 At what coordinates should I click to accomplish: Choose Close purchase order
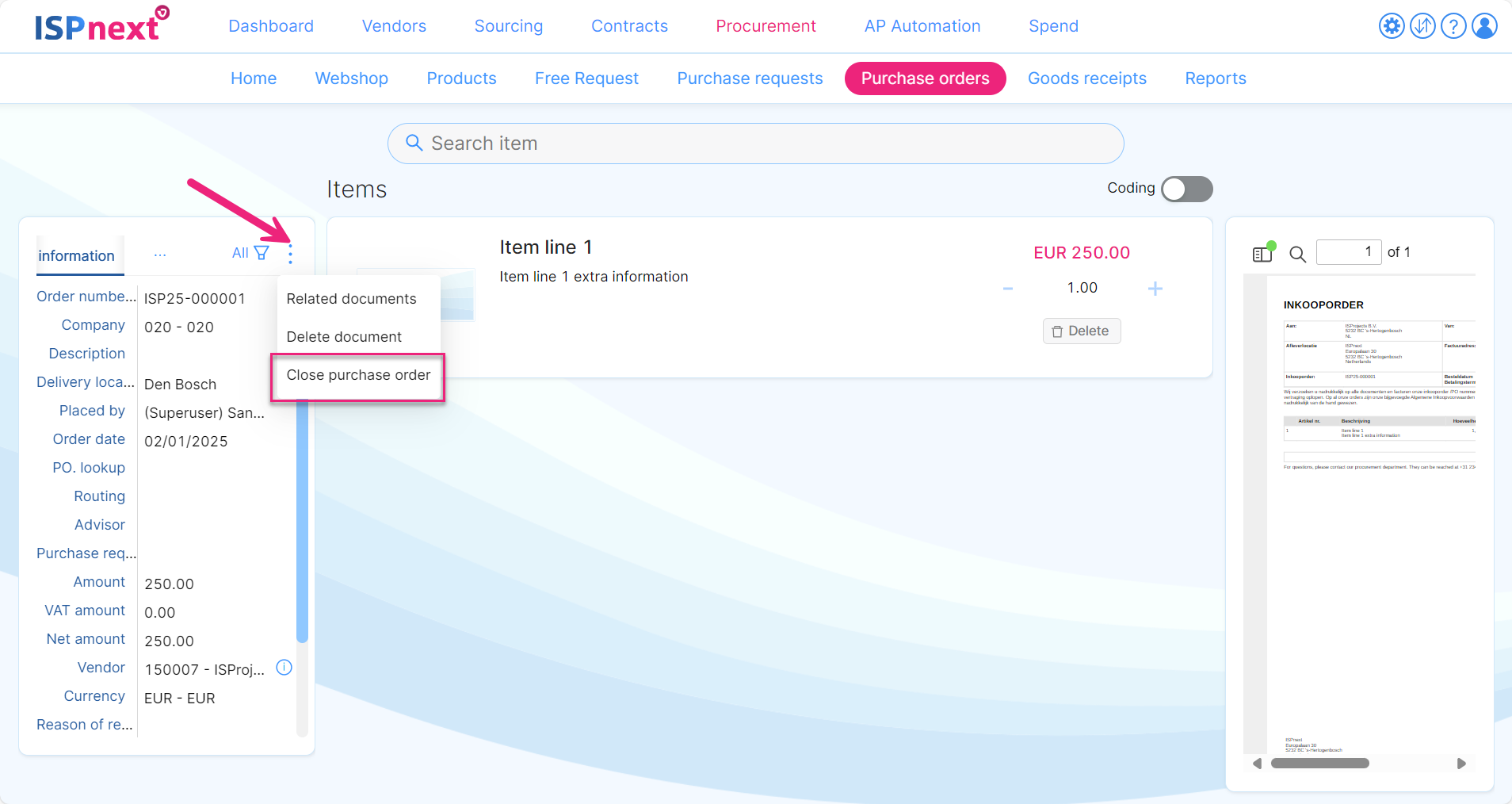point(358,375)
